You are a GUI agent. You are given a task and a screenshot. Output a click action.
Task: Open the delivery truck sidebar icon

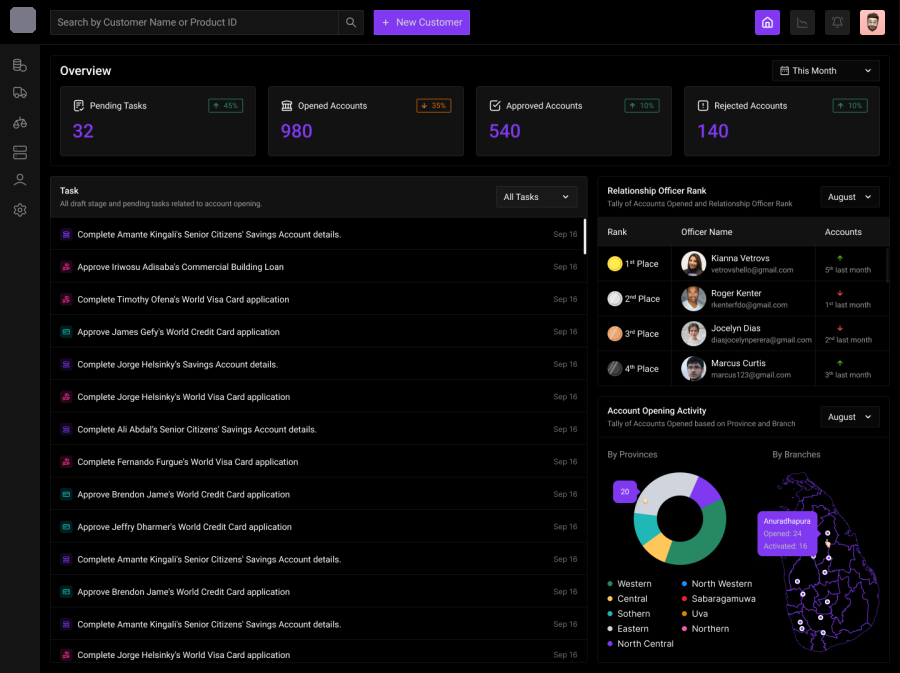(20, 93)
